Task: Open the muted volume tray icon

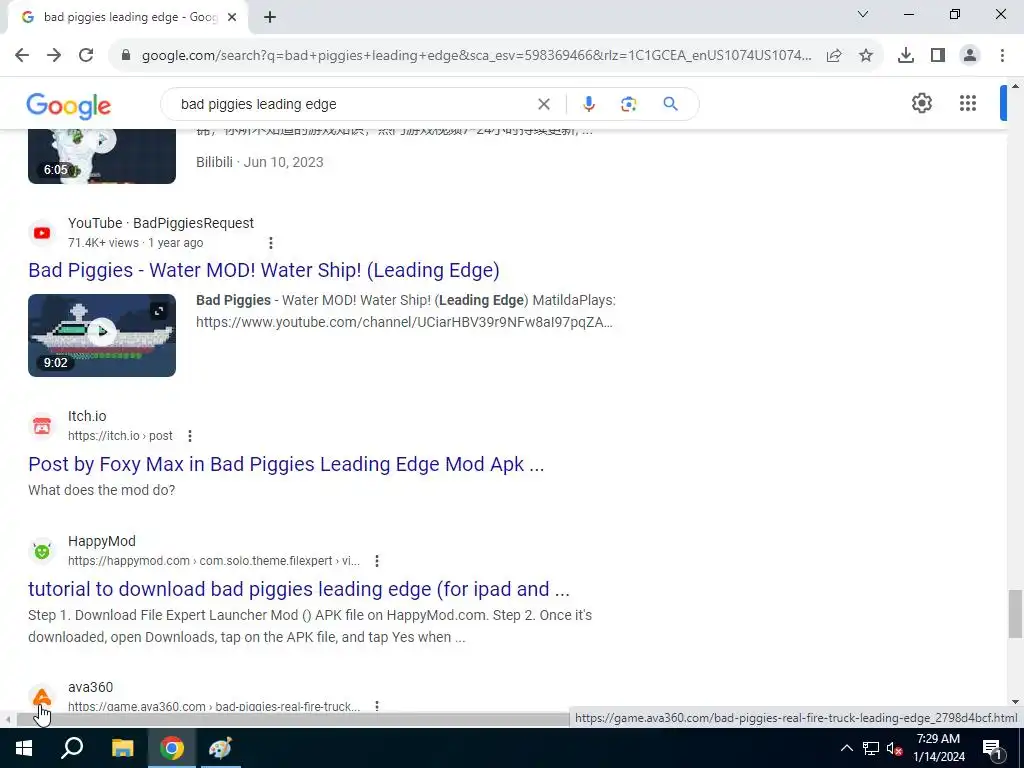Action: coord(894,748)
